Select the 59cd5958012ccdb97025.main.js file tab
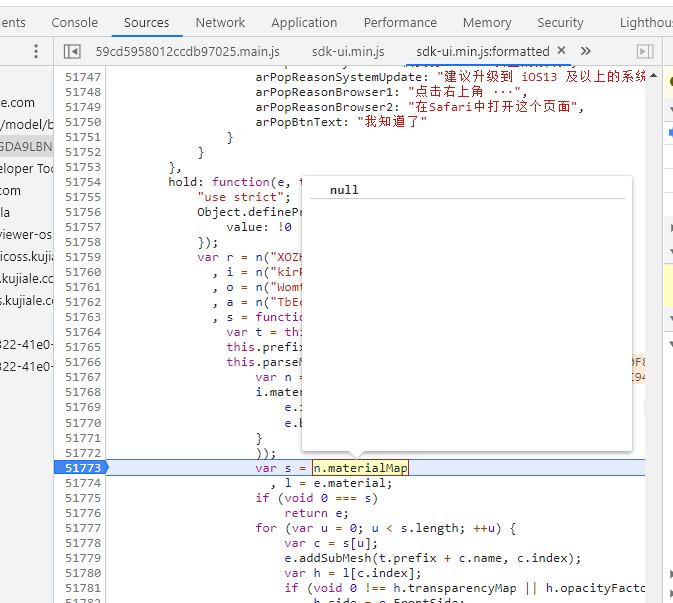The image size is (673, 603). click(x=188, y=52)
